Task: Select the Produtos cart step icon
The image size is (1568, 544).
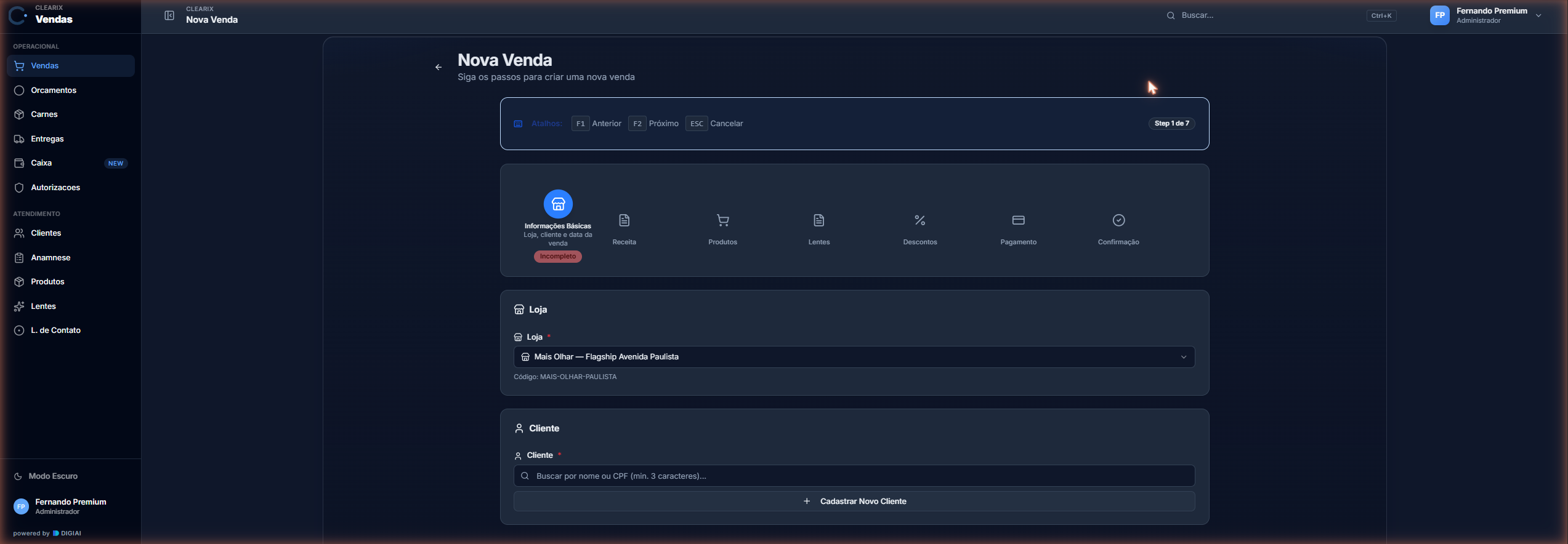Action: [x=722, y=220]
